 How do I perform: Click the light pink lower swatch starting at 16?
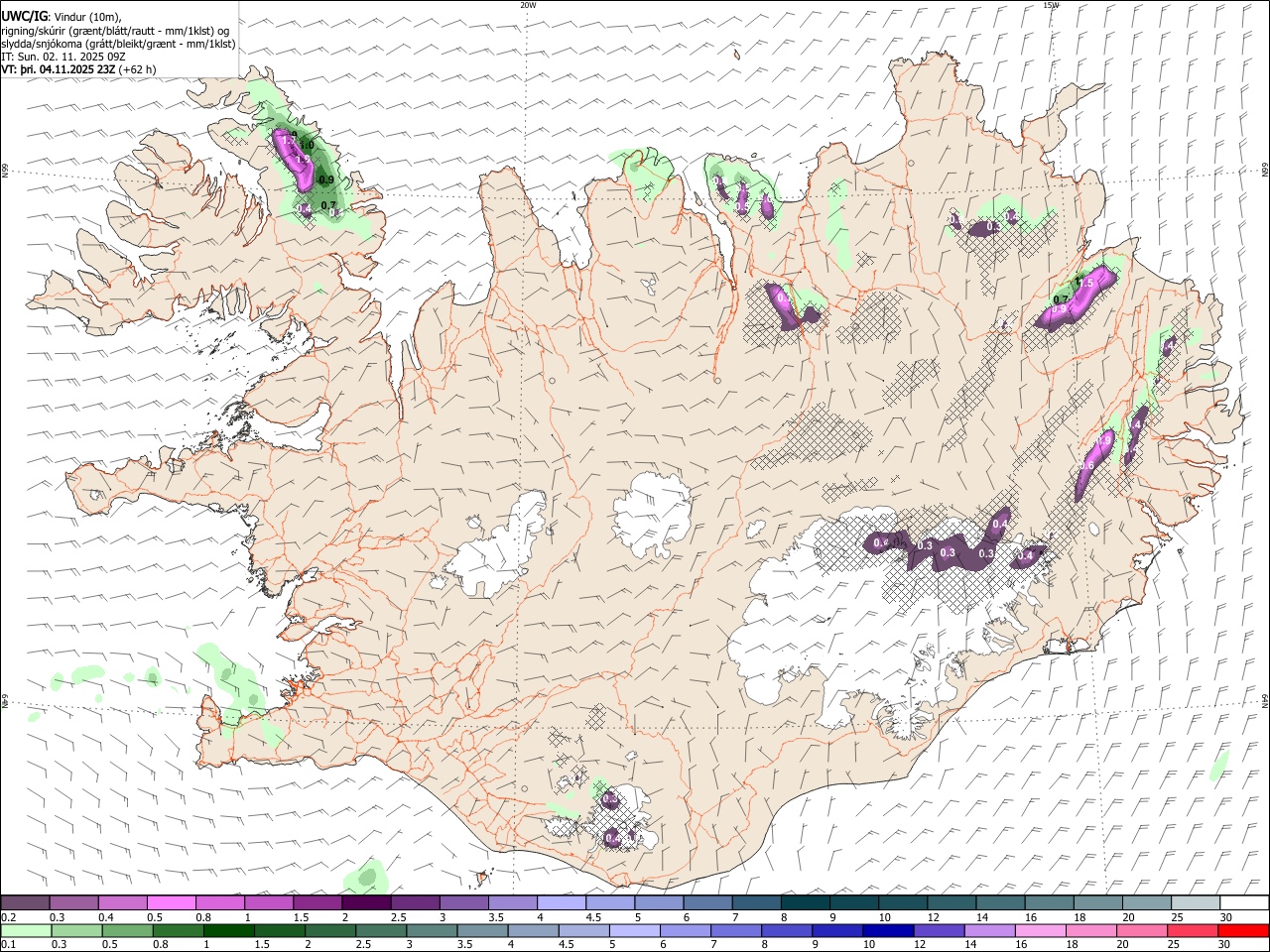click(x=1041, y=930)
